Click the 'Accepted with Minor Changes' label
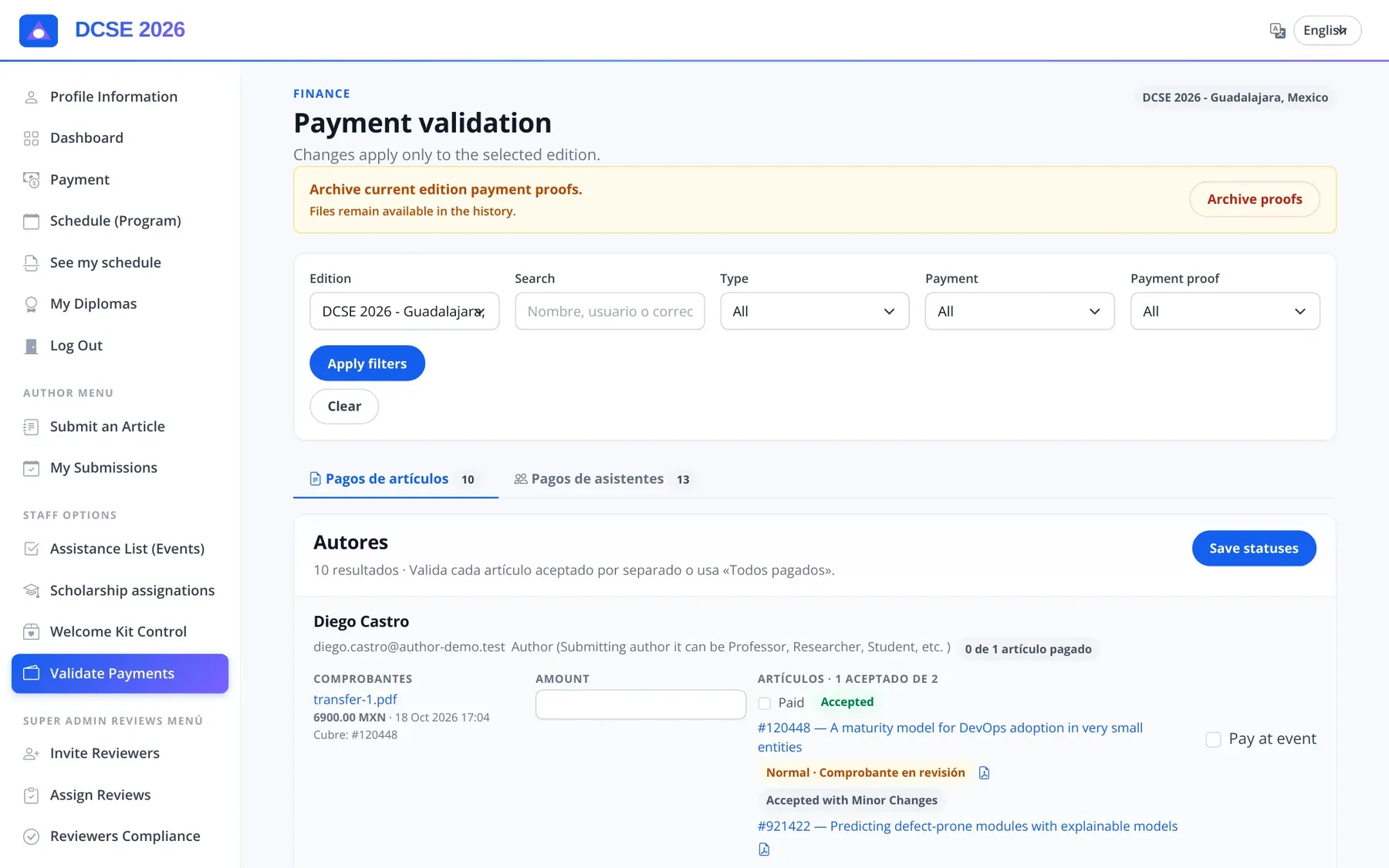This screenshot has width=1389, height=868. 852,801
